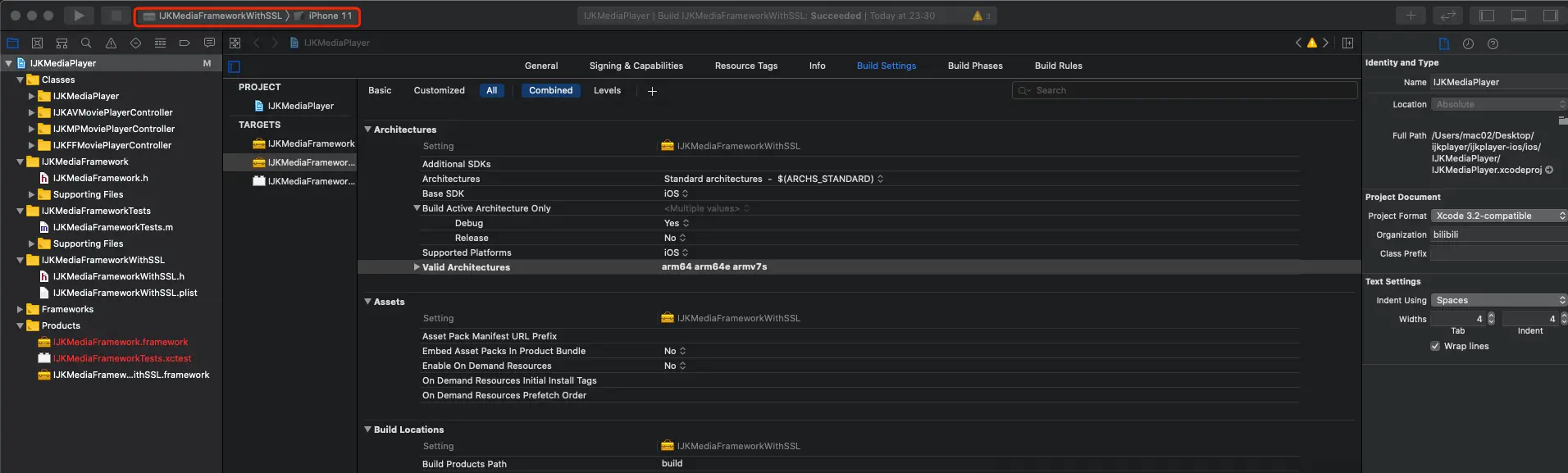Go back in editor history
The width and height of the screenshot is (1568, 473).
257,43
